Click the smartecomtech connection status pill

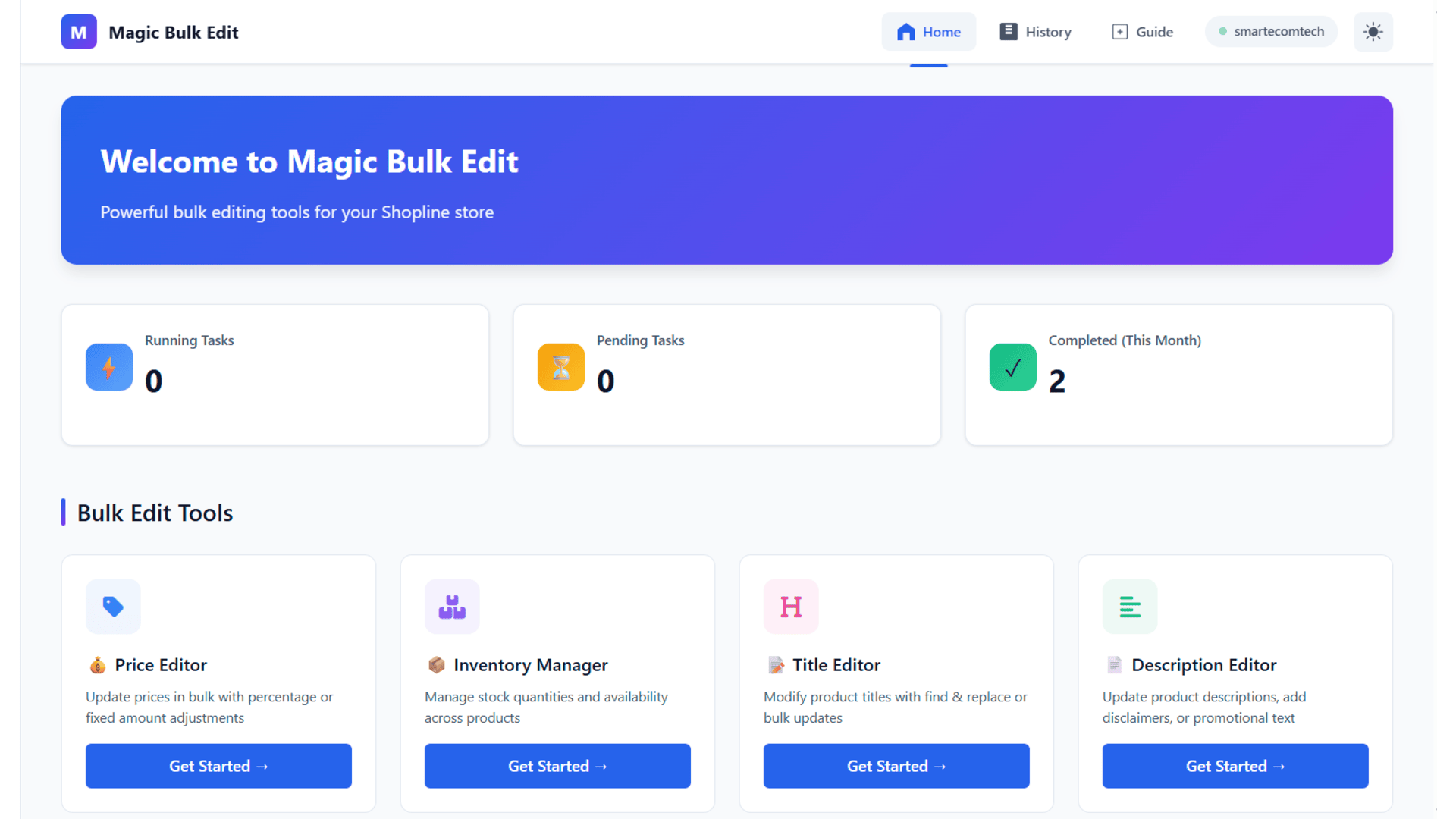[x=1271, y=31]
